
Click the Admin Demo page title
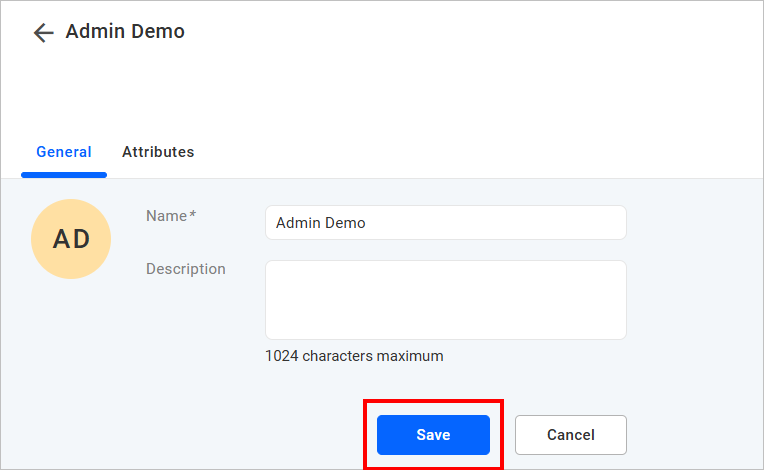point(125,31)
